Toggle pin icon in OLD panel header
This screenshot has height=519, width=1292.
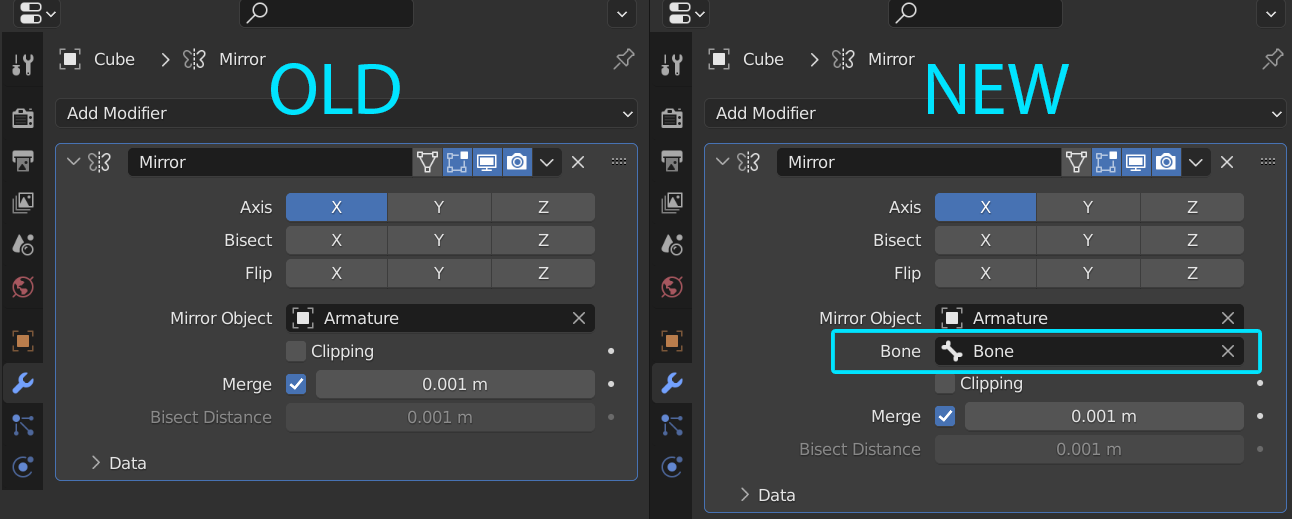point(624,59)
